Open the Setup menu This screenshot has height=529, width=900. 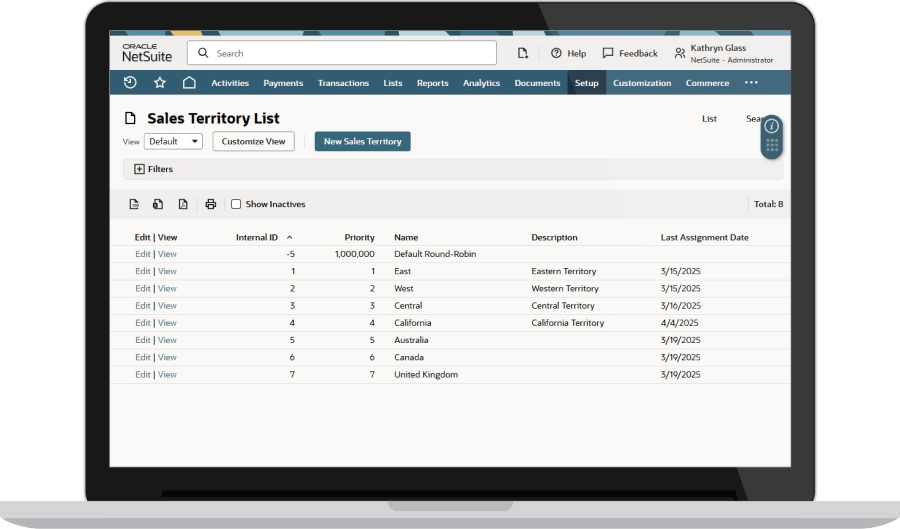(586, 83)
